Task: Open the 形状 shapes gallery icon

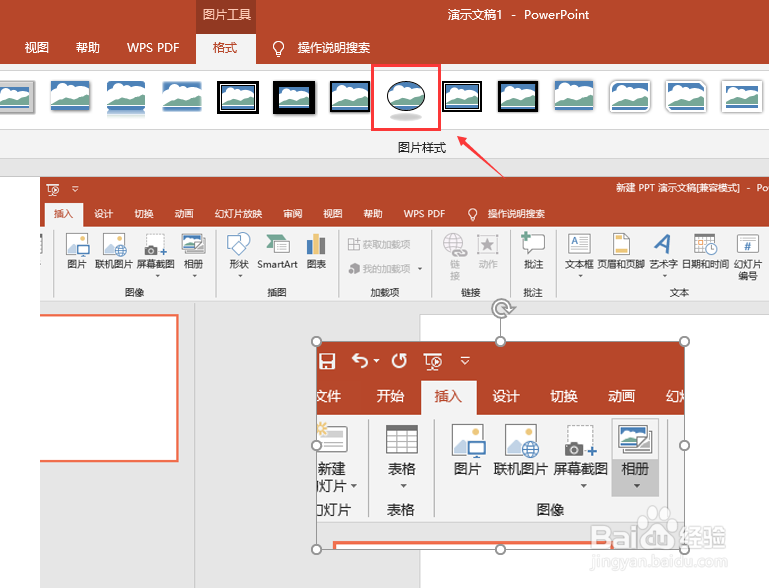Action: tap(239, 244)
